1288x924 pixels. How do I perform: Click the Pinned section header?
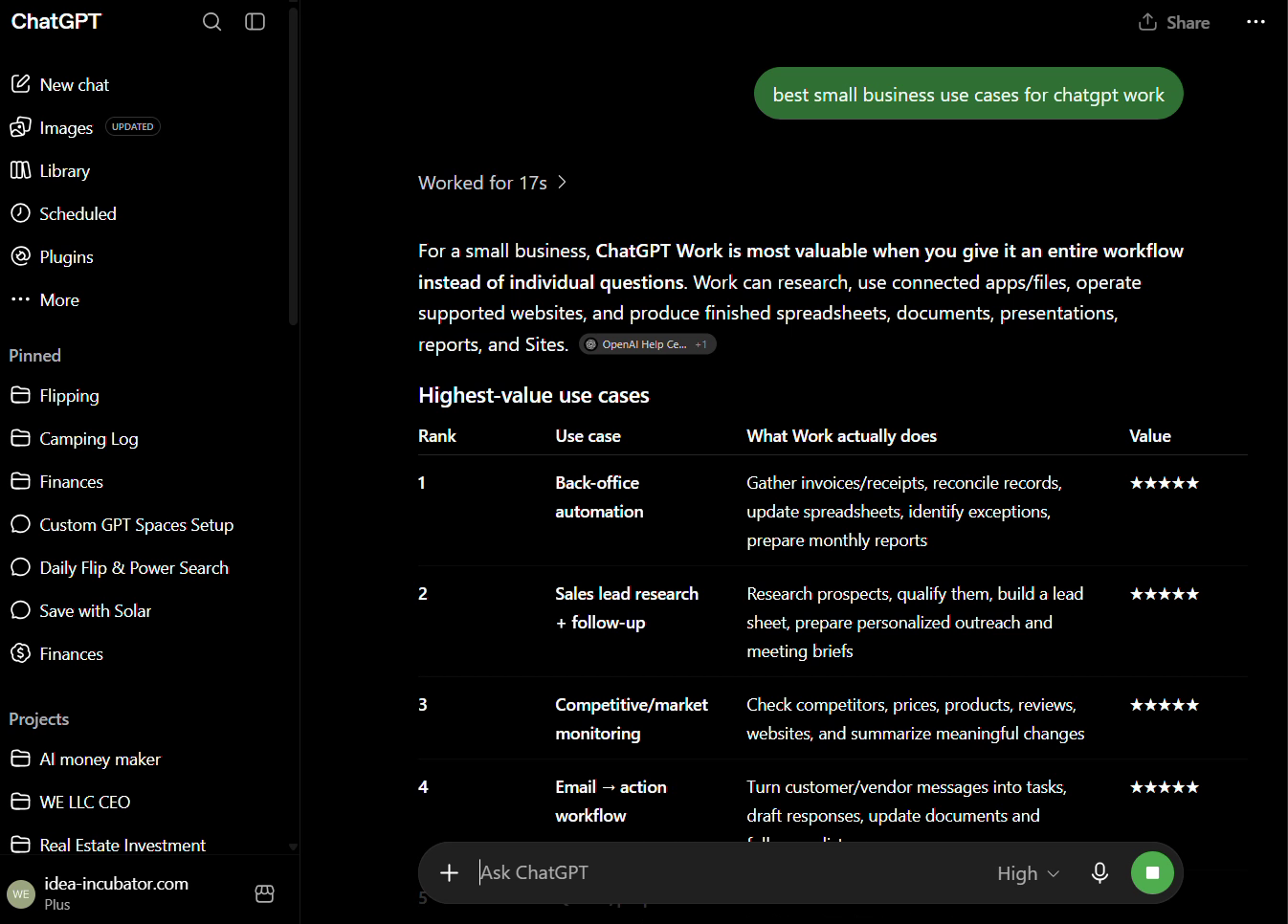click(35, 356)
